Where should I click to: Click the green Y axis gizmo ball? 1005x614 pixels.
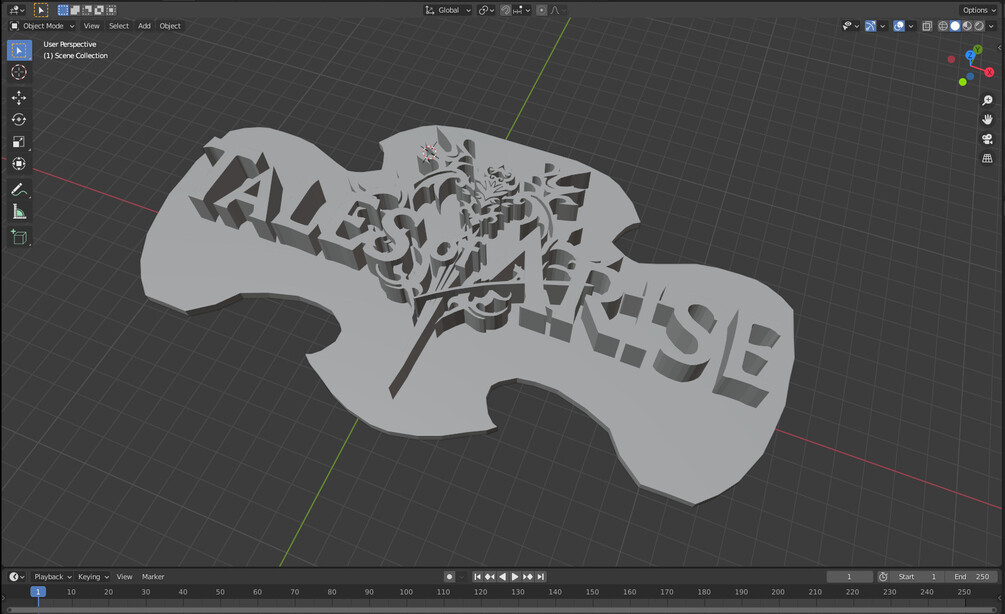(977, 49)
